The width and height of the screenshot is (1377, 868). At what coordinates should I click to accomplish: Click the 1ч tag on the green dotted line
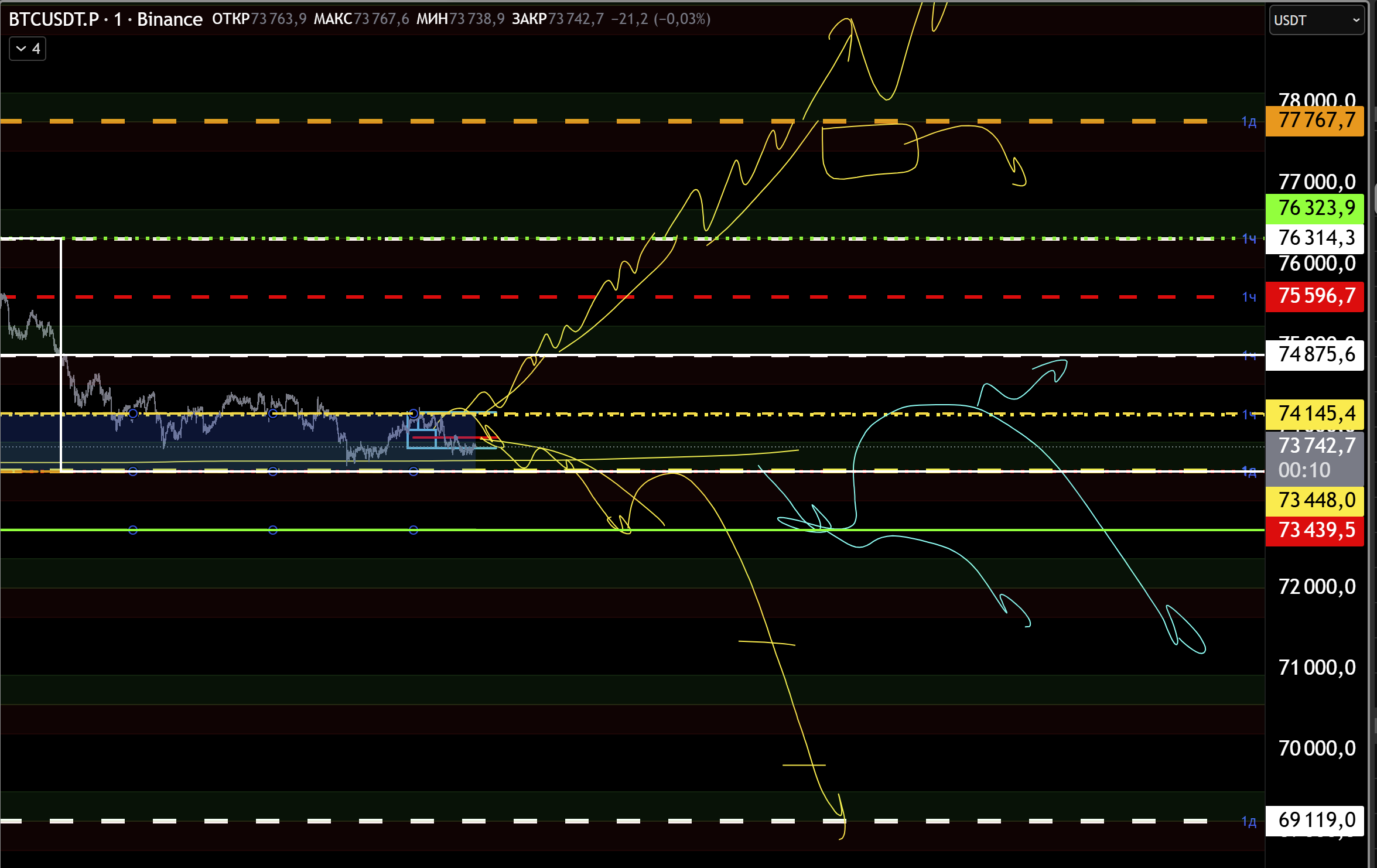click(1249, 239)
